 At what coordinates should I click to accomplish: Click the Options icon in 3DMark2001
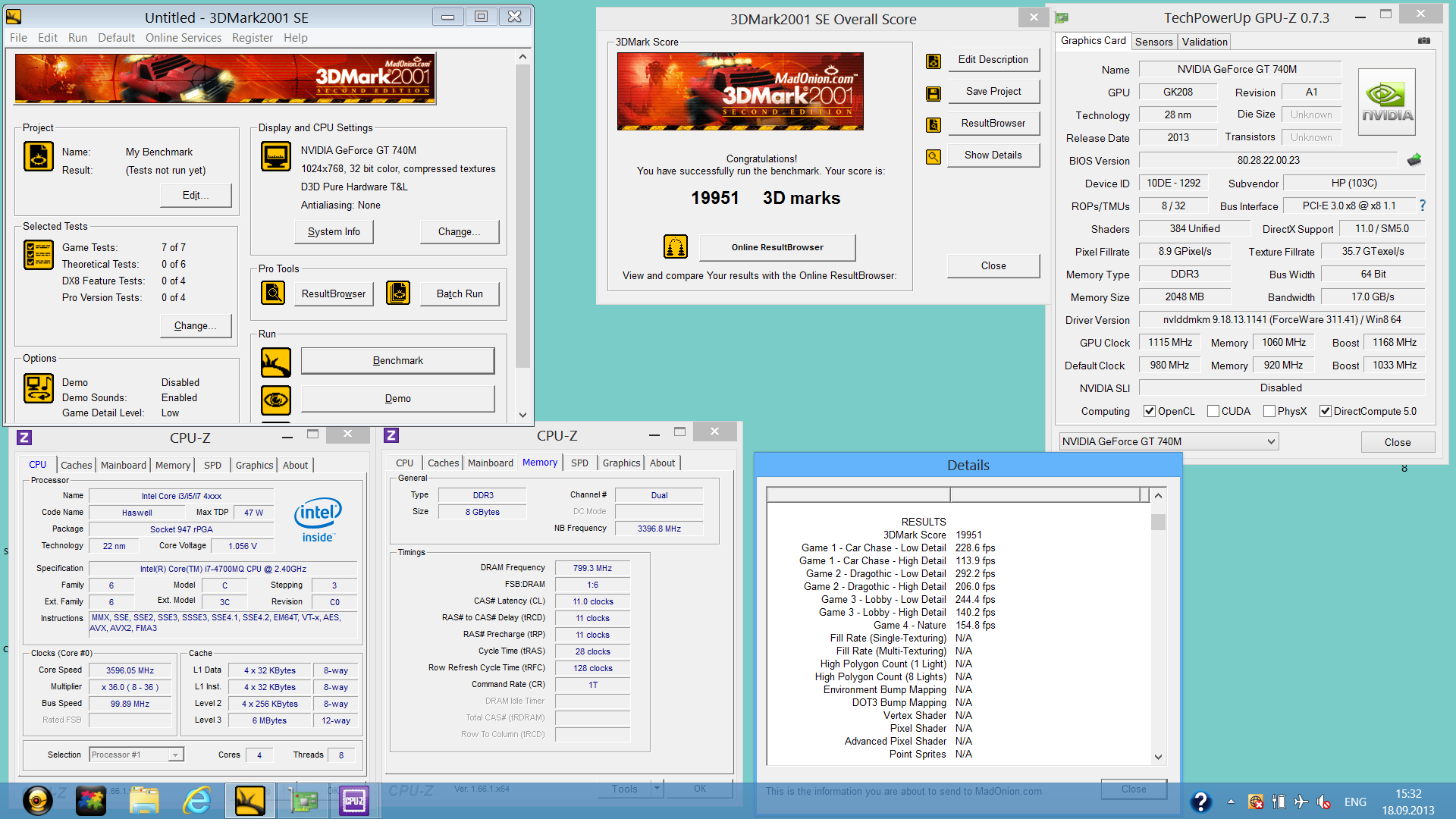39,389
